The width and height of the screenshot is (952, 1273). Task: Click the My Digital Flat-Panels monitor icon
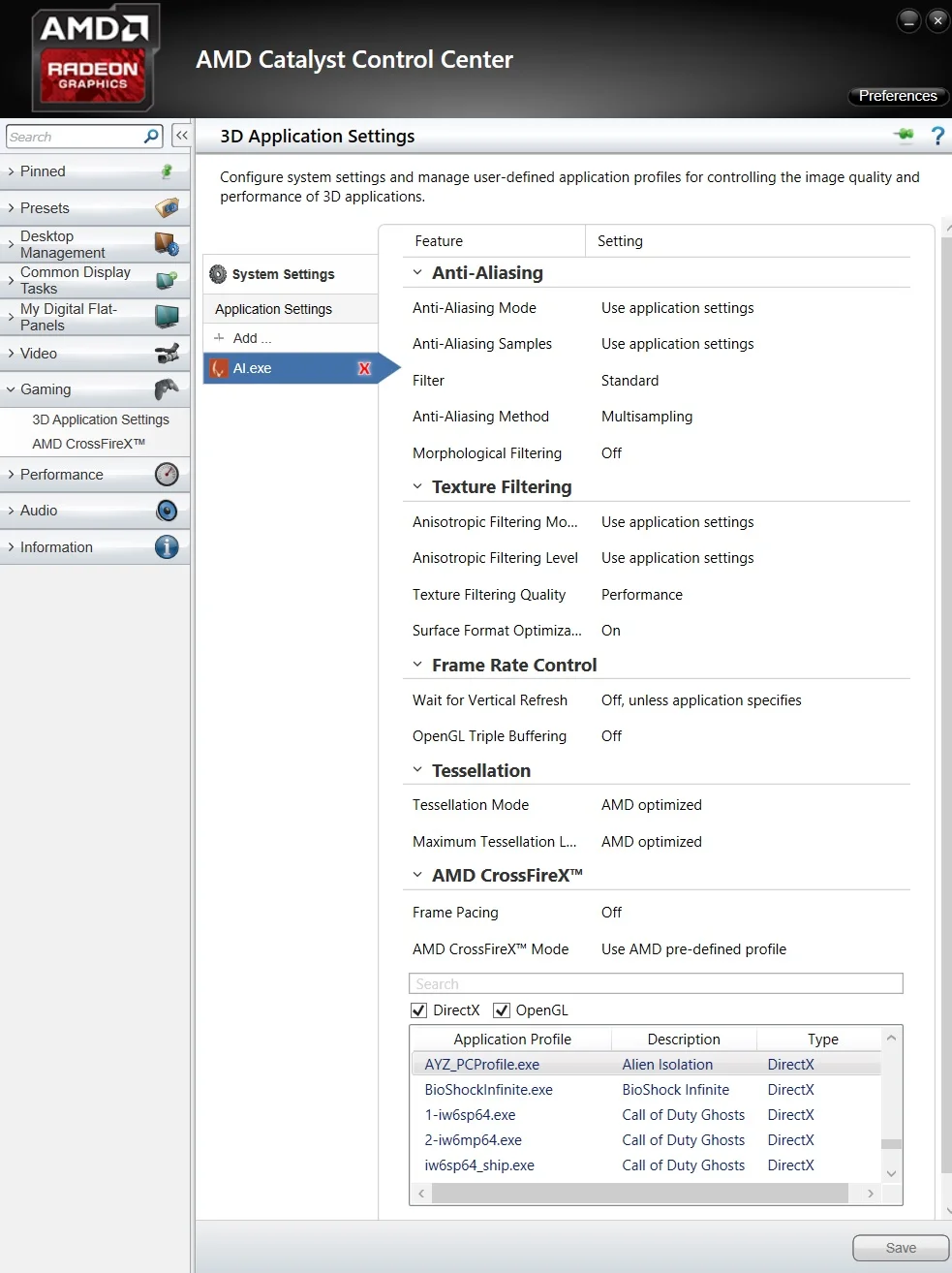click(167, 317)
